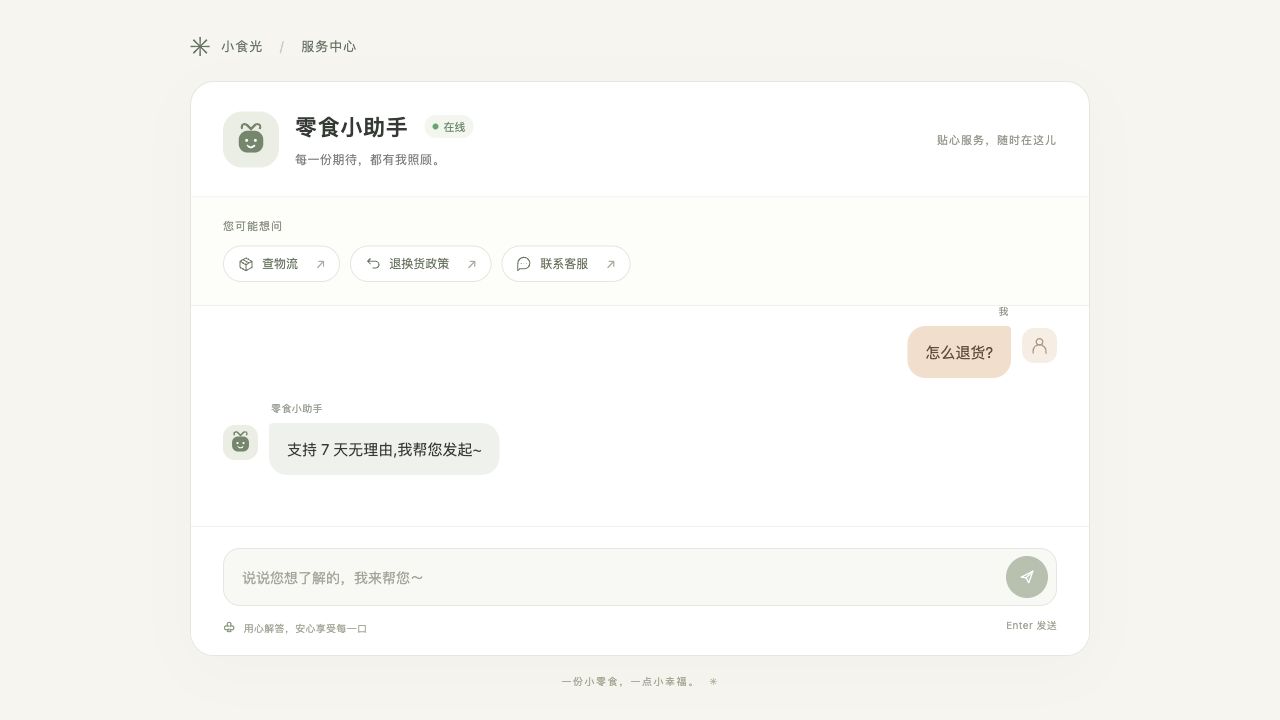The width and height of the screenshot is (1280, 720).
Task: Click the small asterisk icon in the footer
Action: (713, 682)
